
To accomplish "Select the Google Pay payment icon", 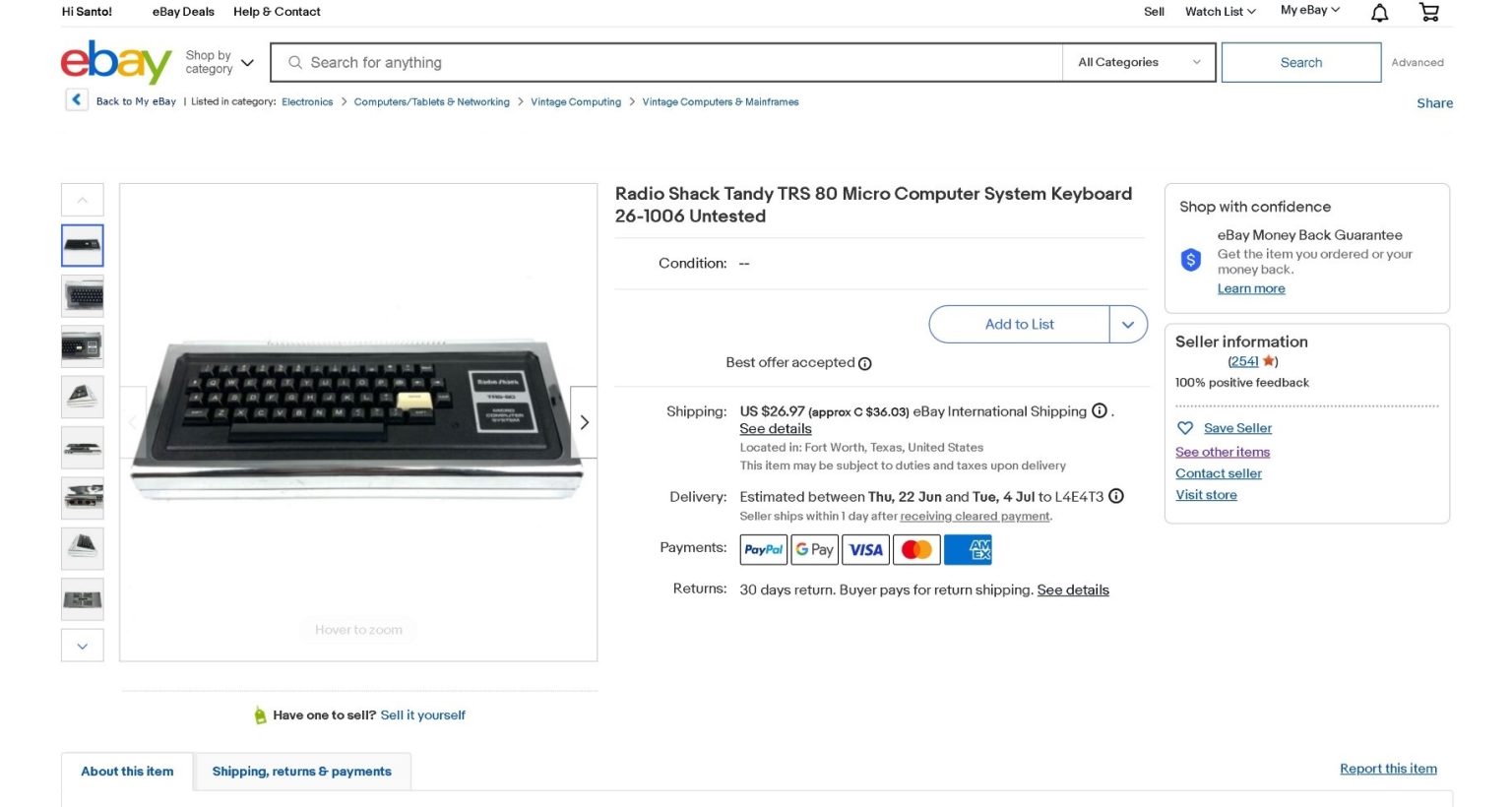I will 814,549.
